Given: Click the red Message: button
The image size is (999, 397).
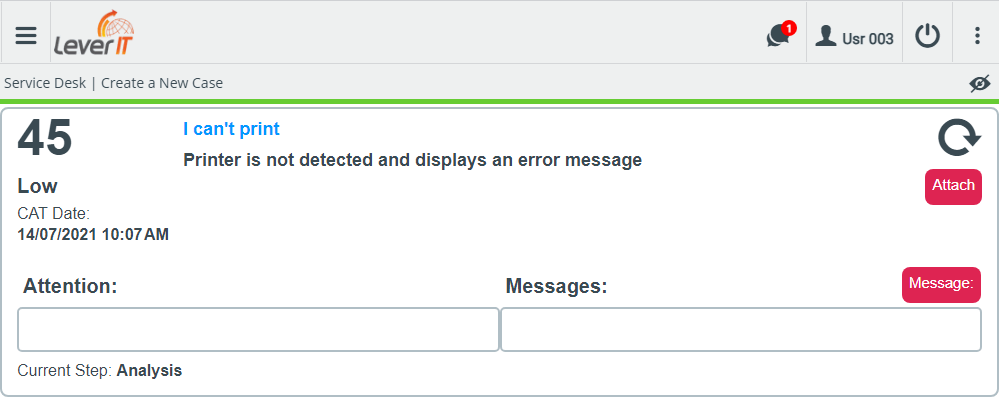Looking at the screenshot, I should (941, 284).
